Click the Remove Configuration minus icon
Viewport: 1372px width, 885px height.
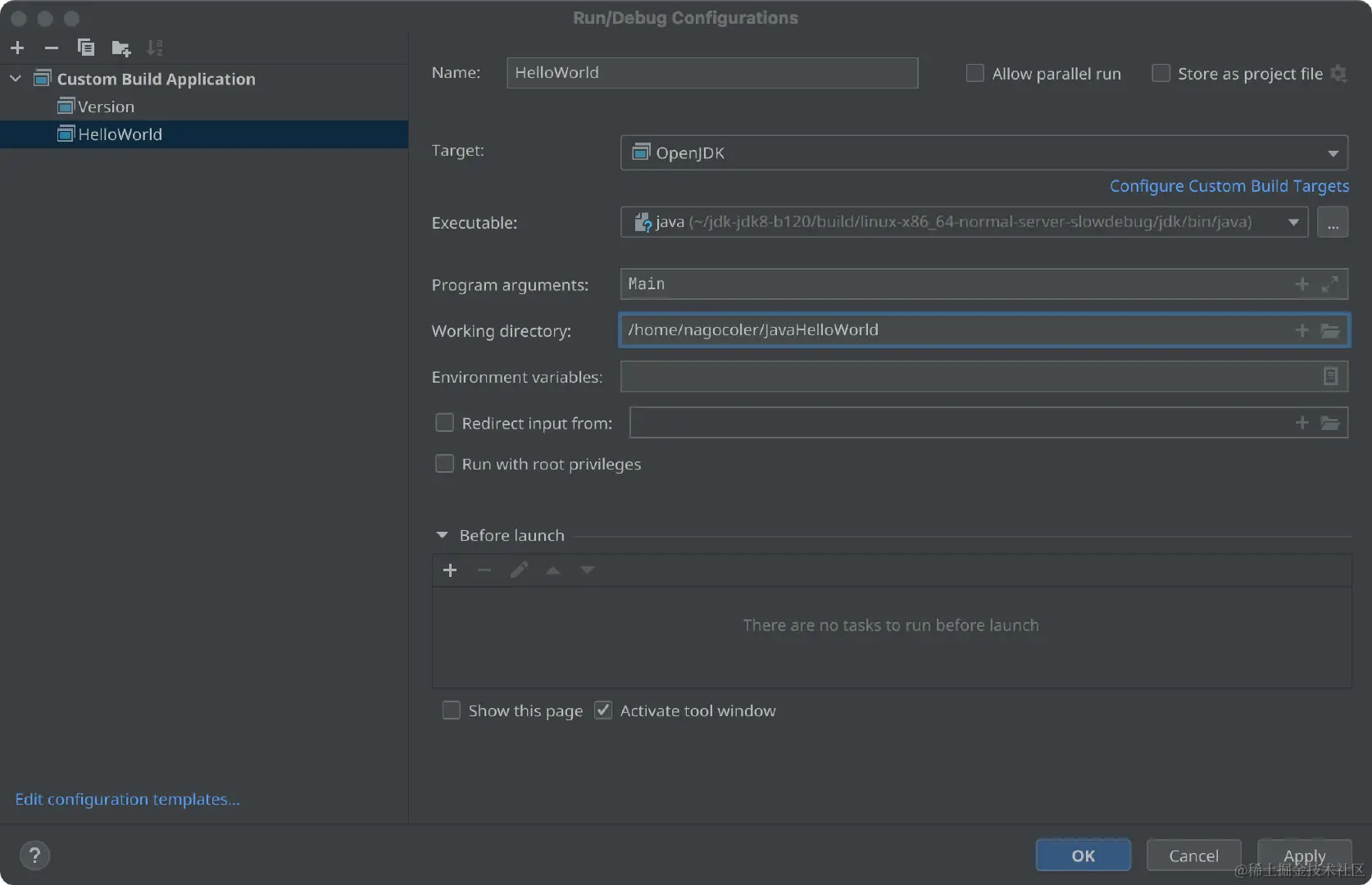[51, 48]
